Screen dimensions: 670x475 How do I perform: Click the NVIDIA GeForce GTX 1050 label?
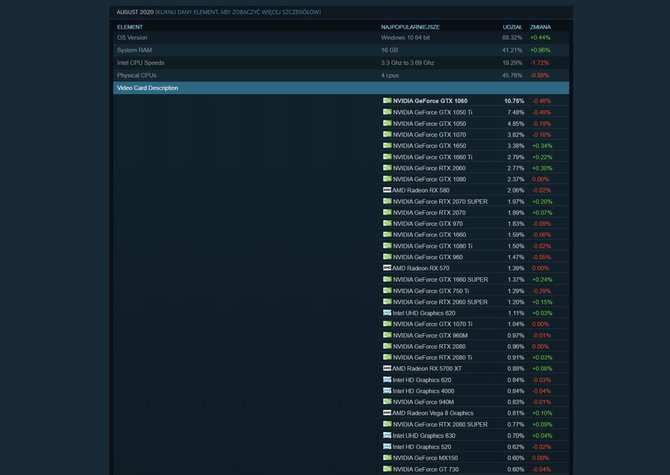coord(429,123)
